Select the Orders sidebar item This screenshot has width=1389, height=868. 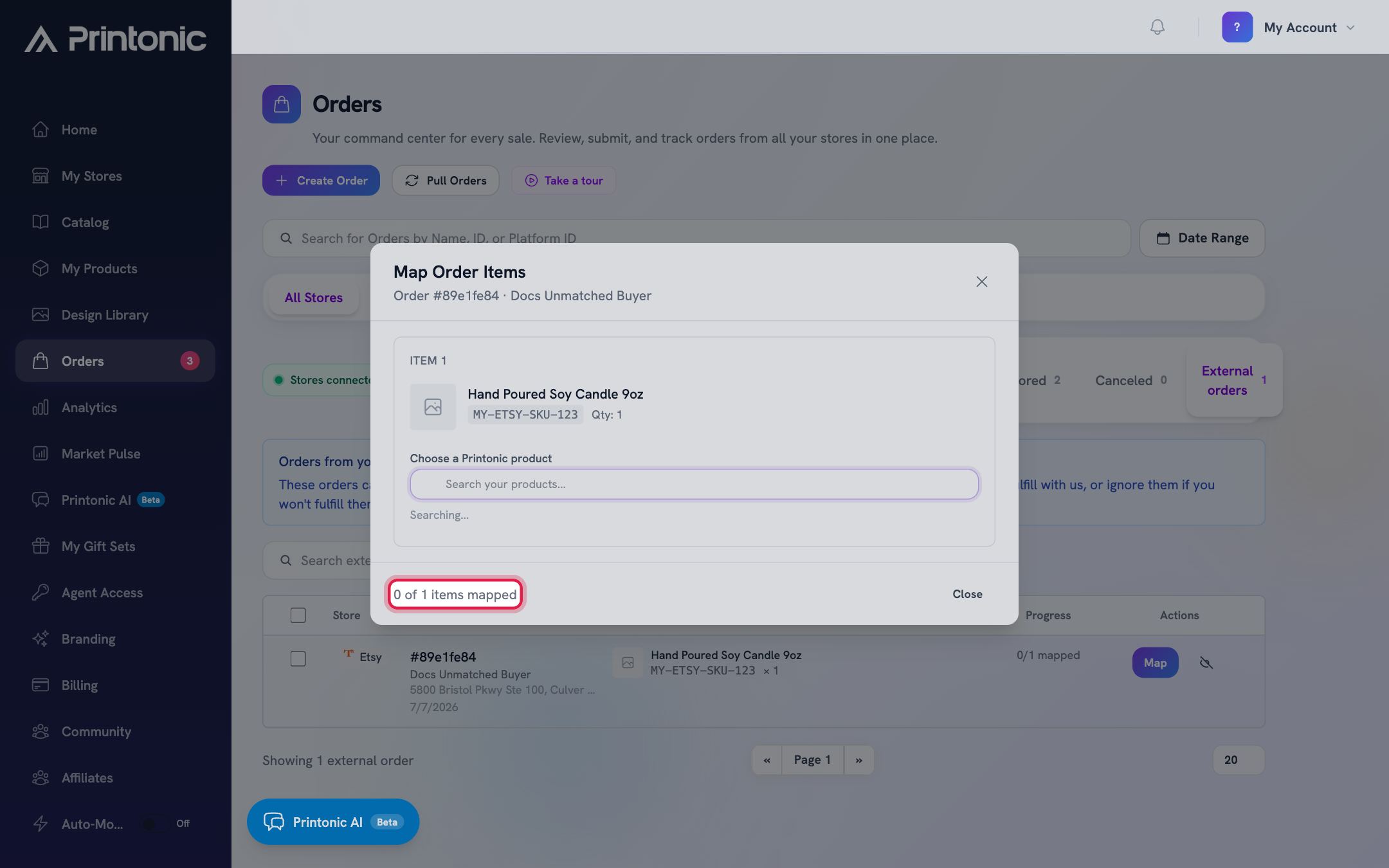115,361
